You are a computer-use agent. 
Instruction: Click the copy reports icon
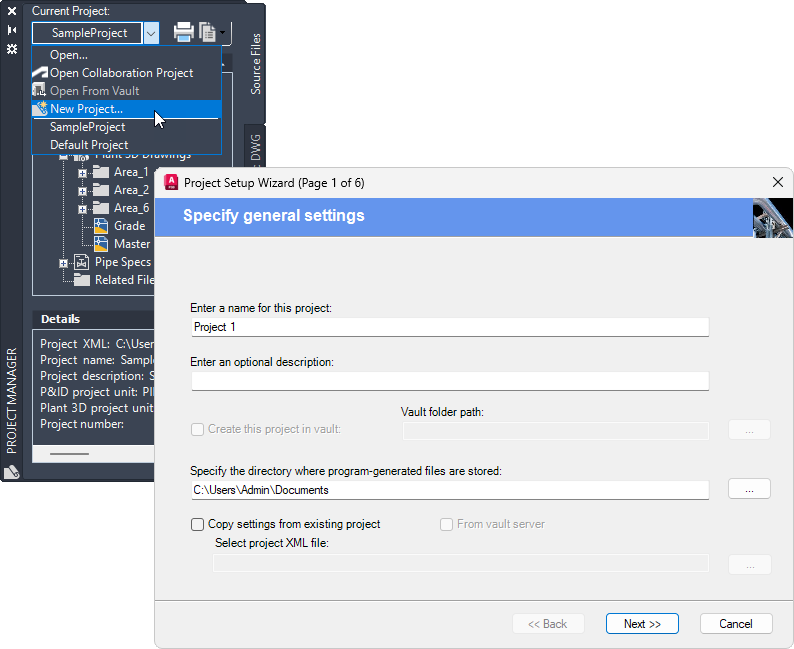pyautogui.click(x=208, y=32)
